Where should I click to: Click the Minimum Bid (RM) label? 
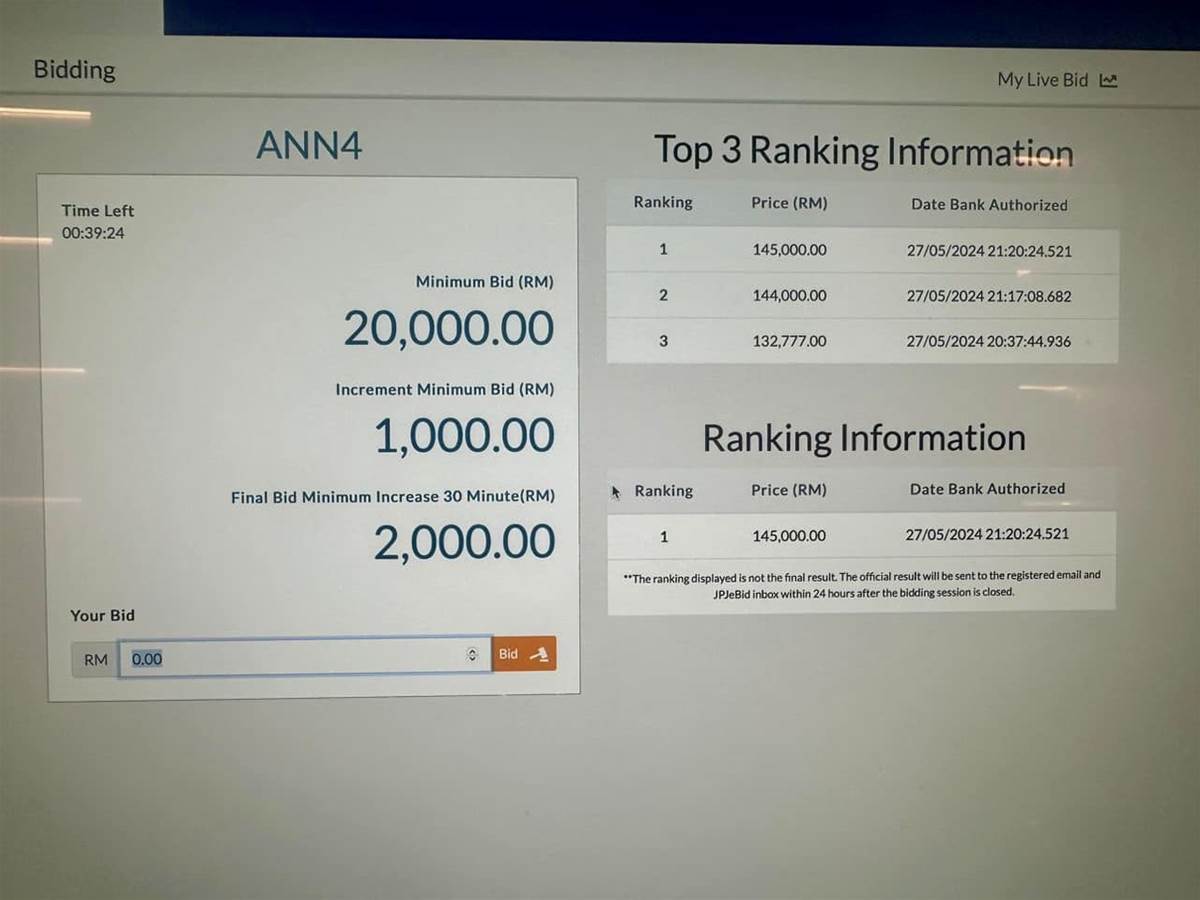[485, 282]
